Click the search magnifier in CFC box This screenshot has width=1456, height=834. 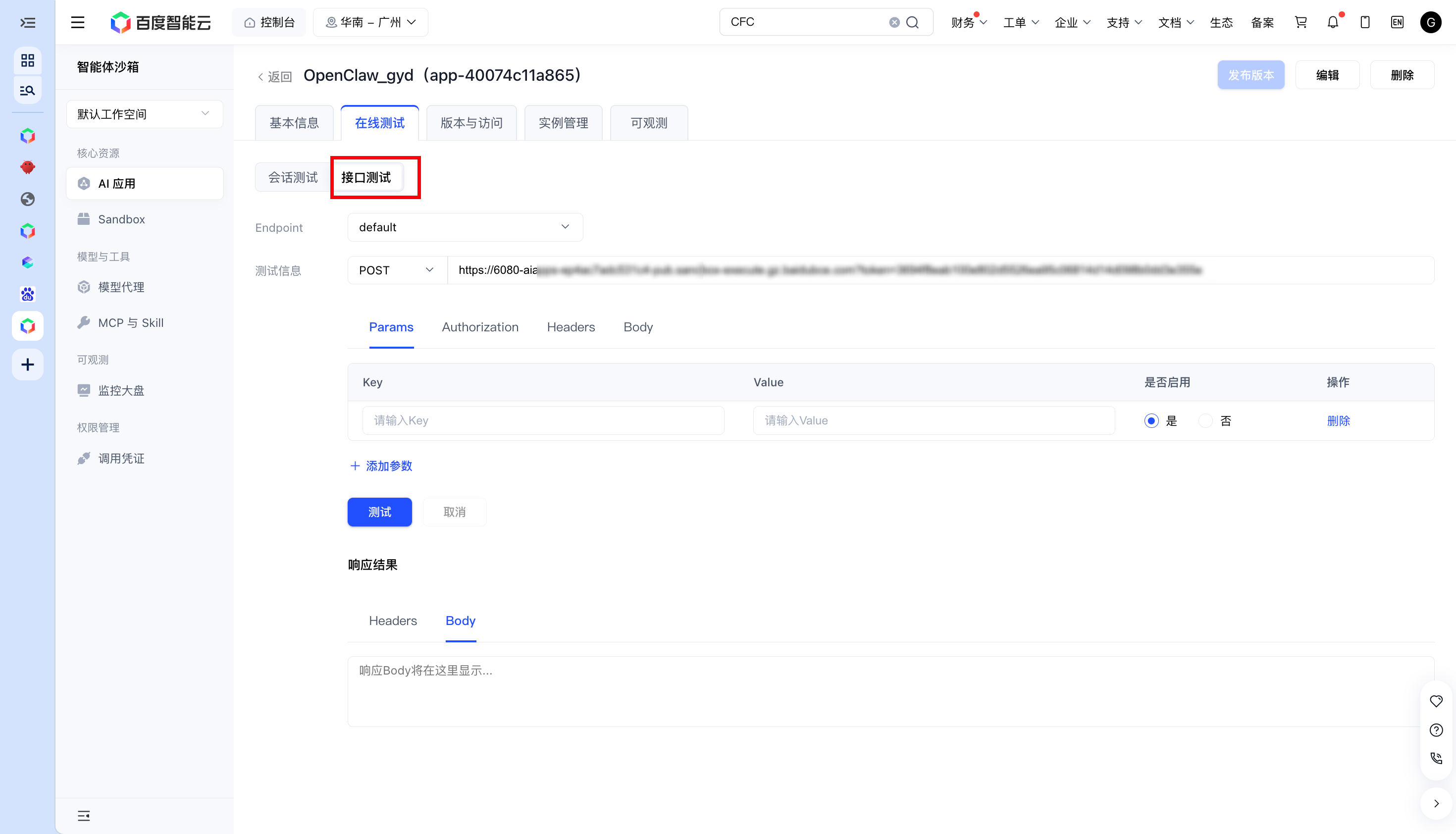912,22
